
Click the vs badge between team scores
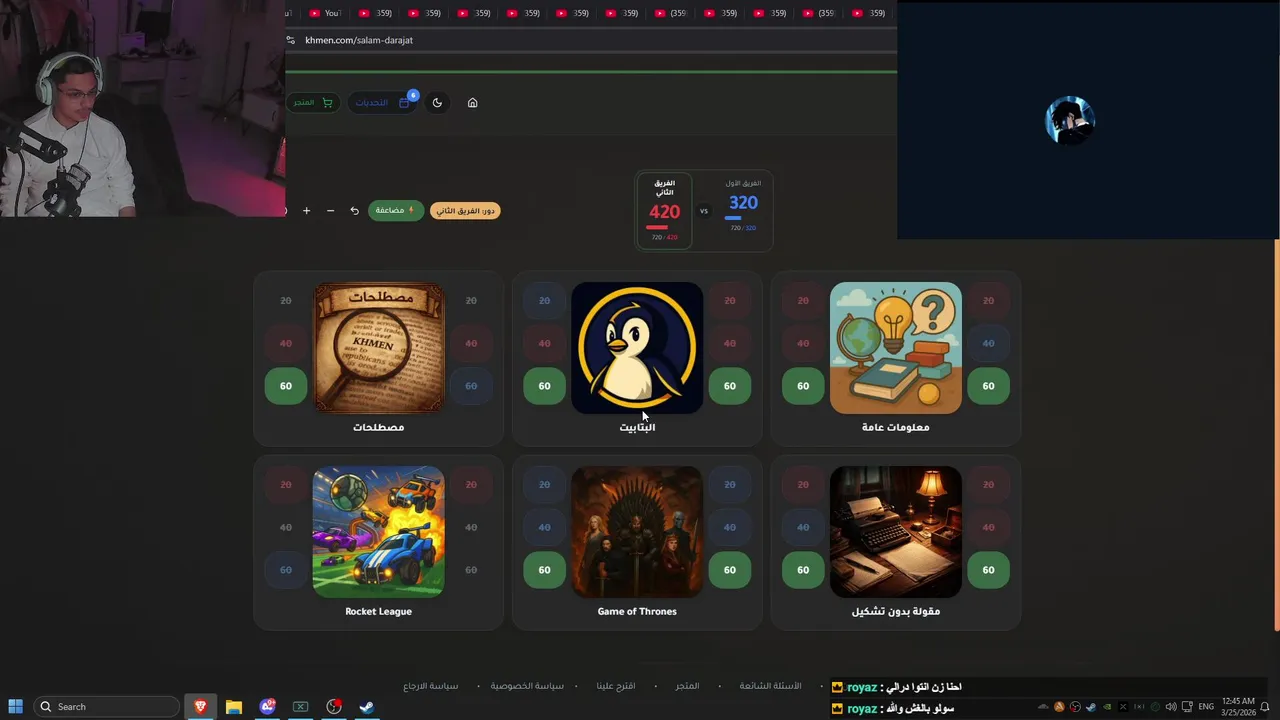coord(703,210)
